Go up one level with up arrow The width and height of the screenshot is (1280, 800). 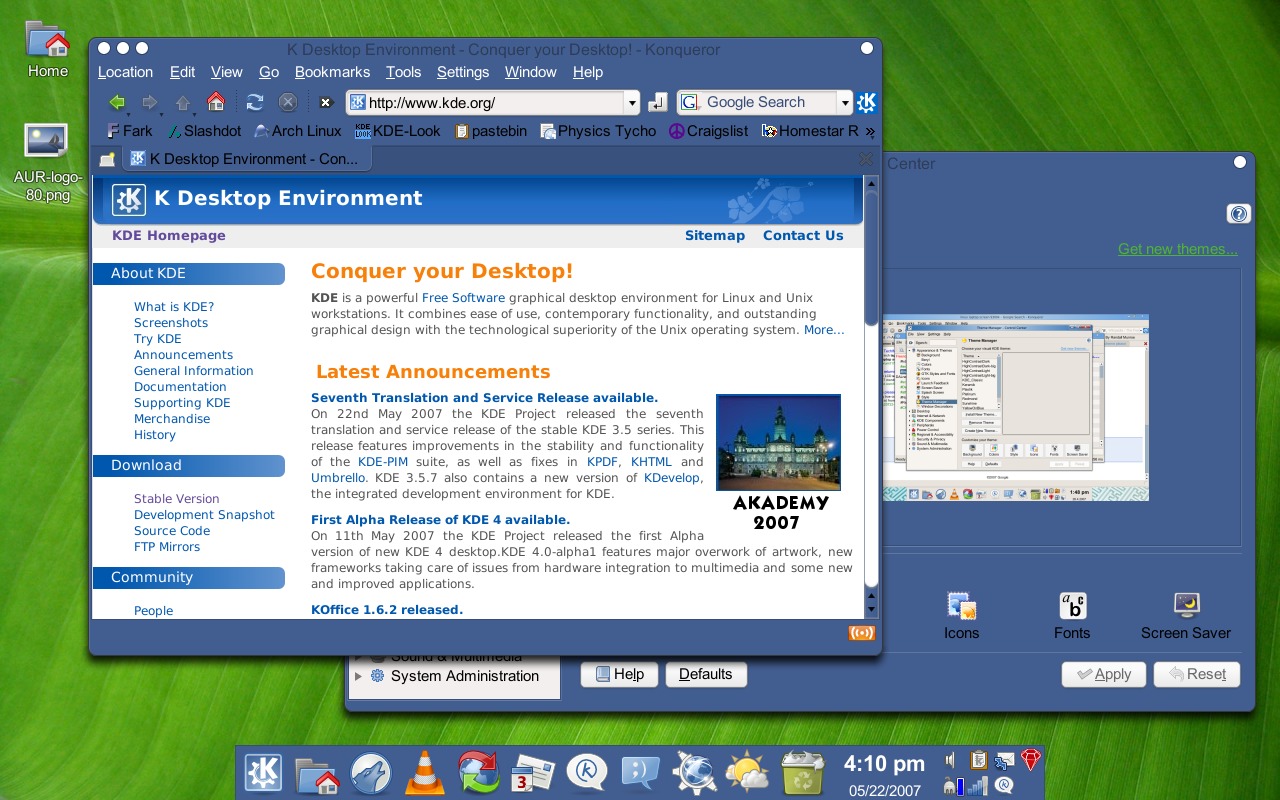pyautogui.click(x=183, y=102)
